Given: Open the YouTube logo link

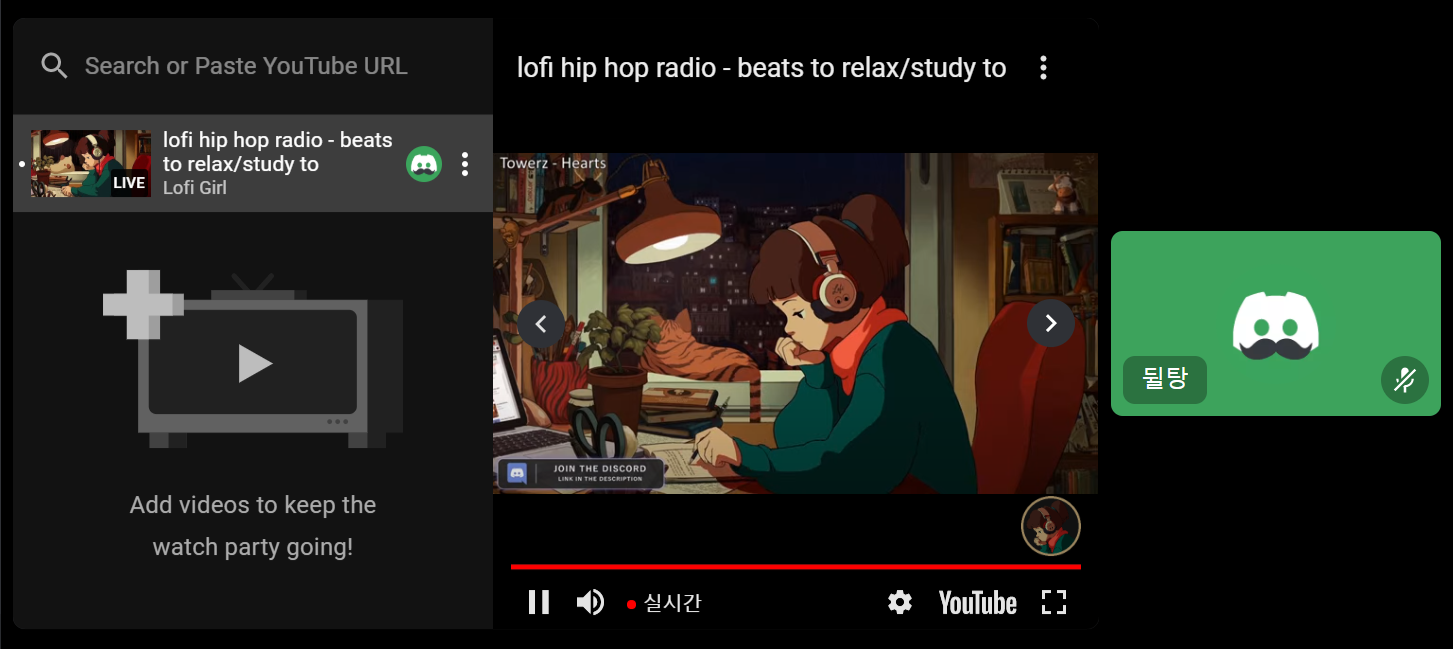Looking at the screenshot, I should tap(977, 602).
